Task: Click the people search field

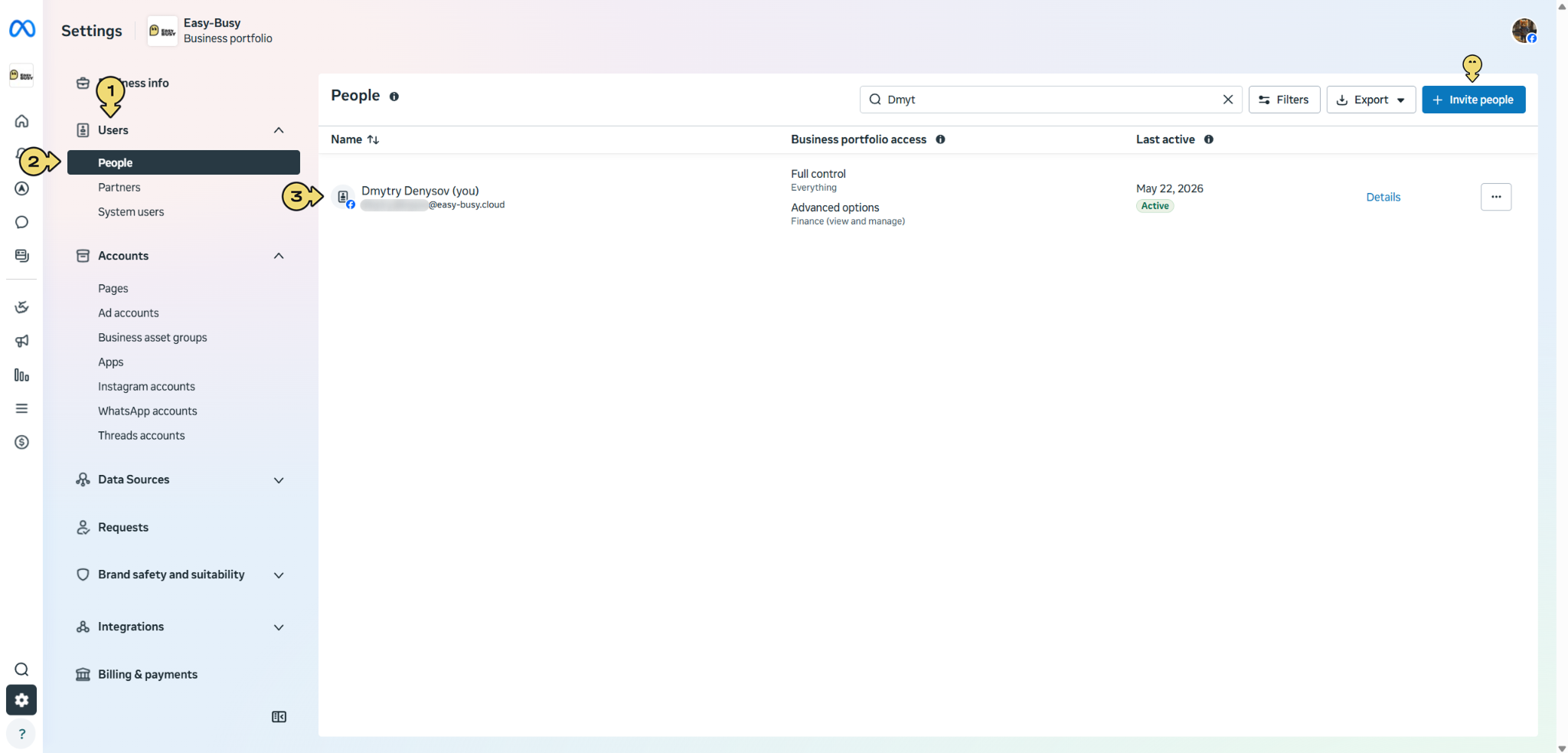Action: point(1050,100)
